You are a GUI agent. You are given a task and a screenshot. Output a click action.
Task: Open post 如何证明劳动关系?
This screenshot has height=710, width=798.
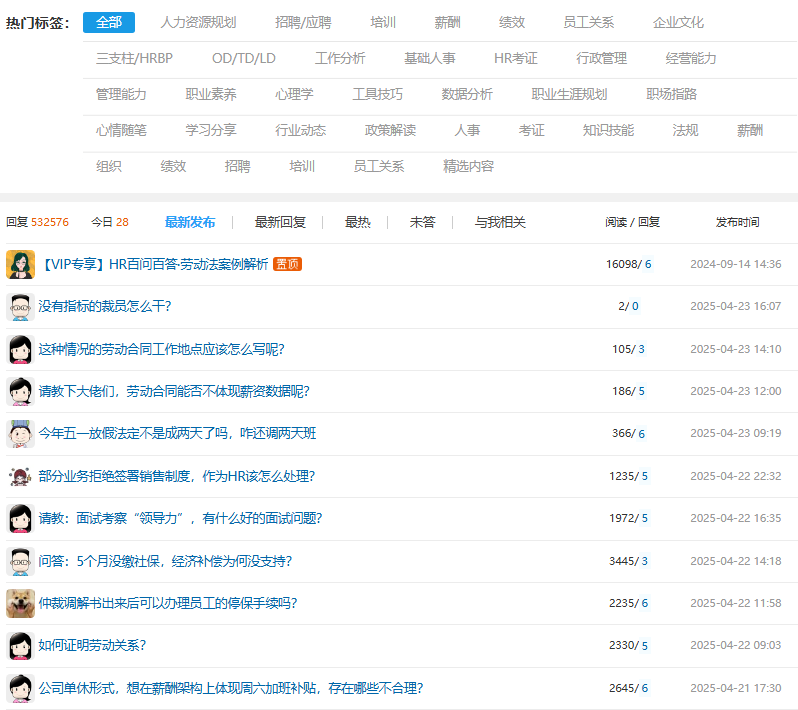[x=92, y=645]
